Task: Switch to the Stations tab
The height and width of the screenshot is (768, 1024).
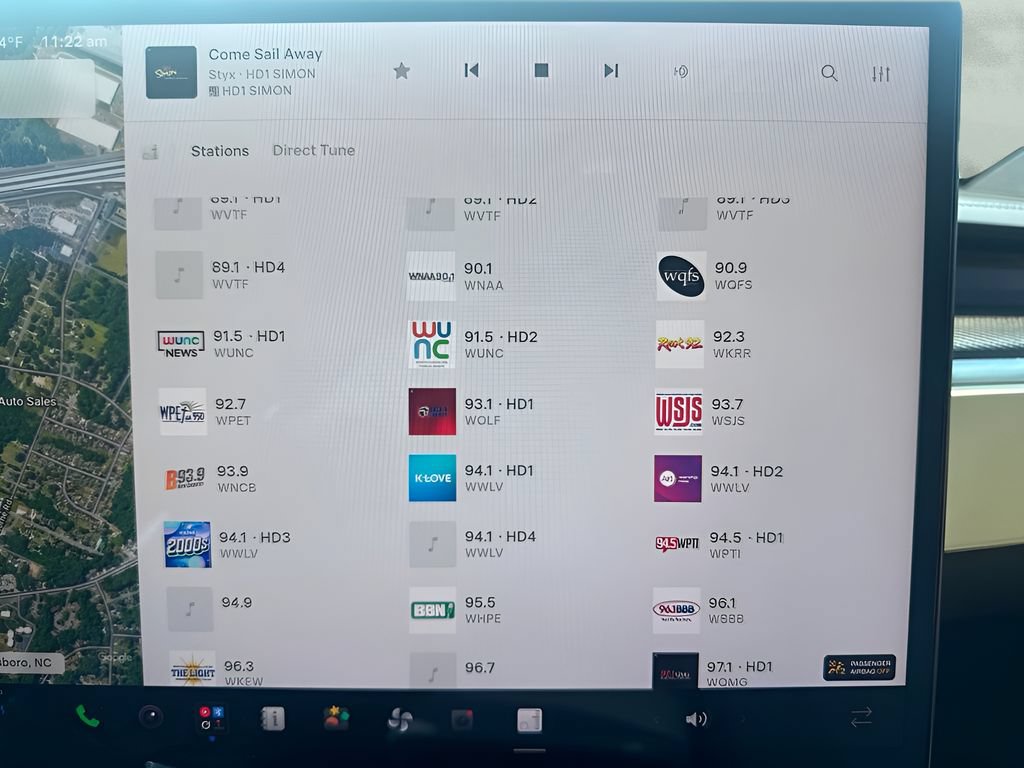Action: (219, 151)
